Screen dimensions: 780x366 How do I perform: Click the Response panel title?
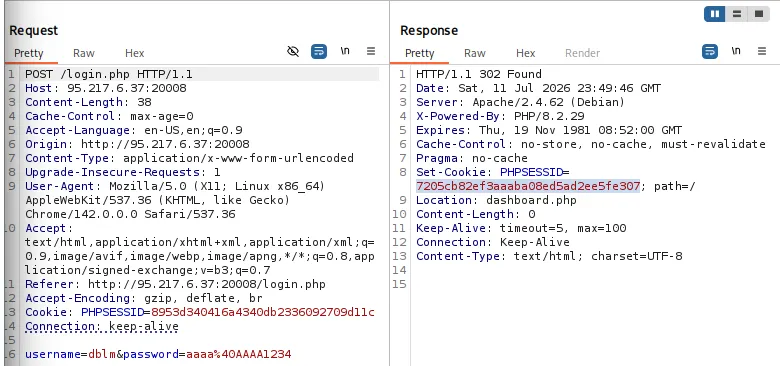point(428,30)
